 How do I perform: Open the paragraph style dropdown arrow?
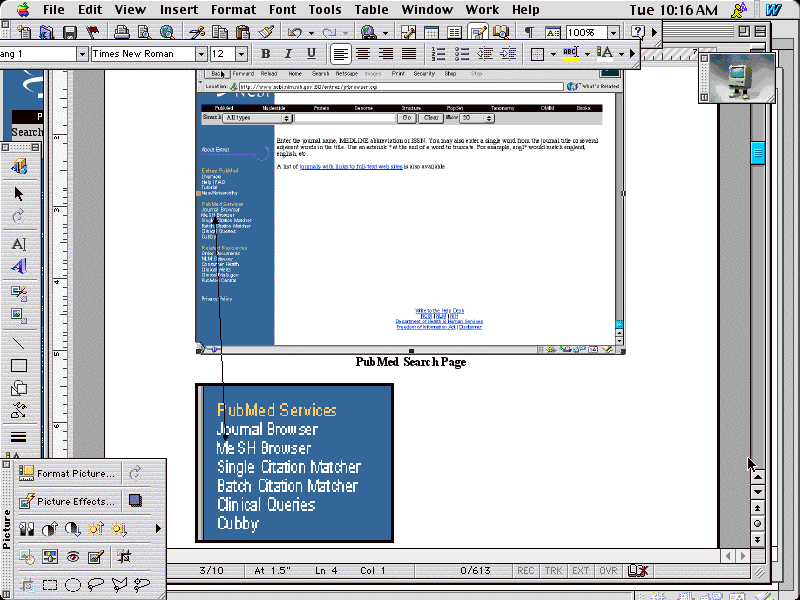[82, 54]
